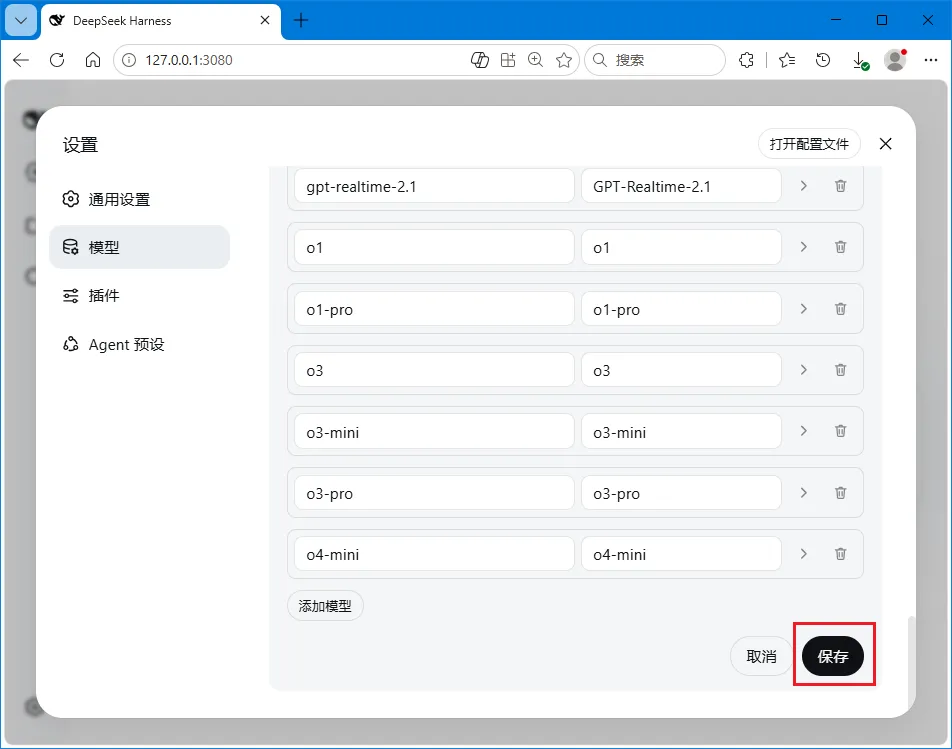Edit the o3 model ID field

tap(434, 370)
